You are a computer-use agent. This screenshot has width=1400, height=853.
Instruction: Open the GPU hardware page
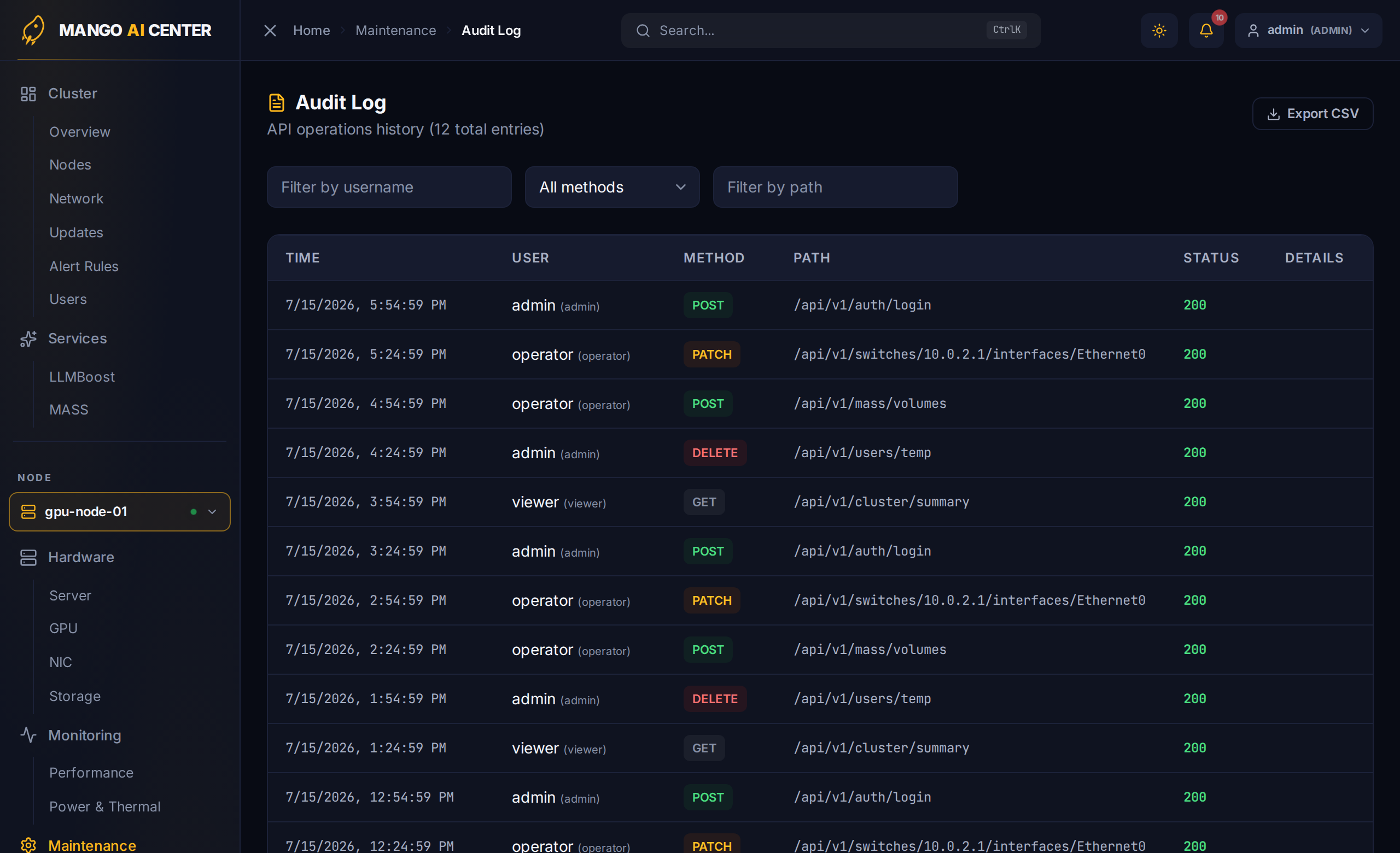click(63, 629)
